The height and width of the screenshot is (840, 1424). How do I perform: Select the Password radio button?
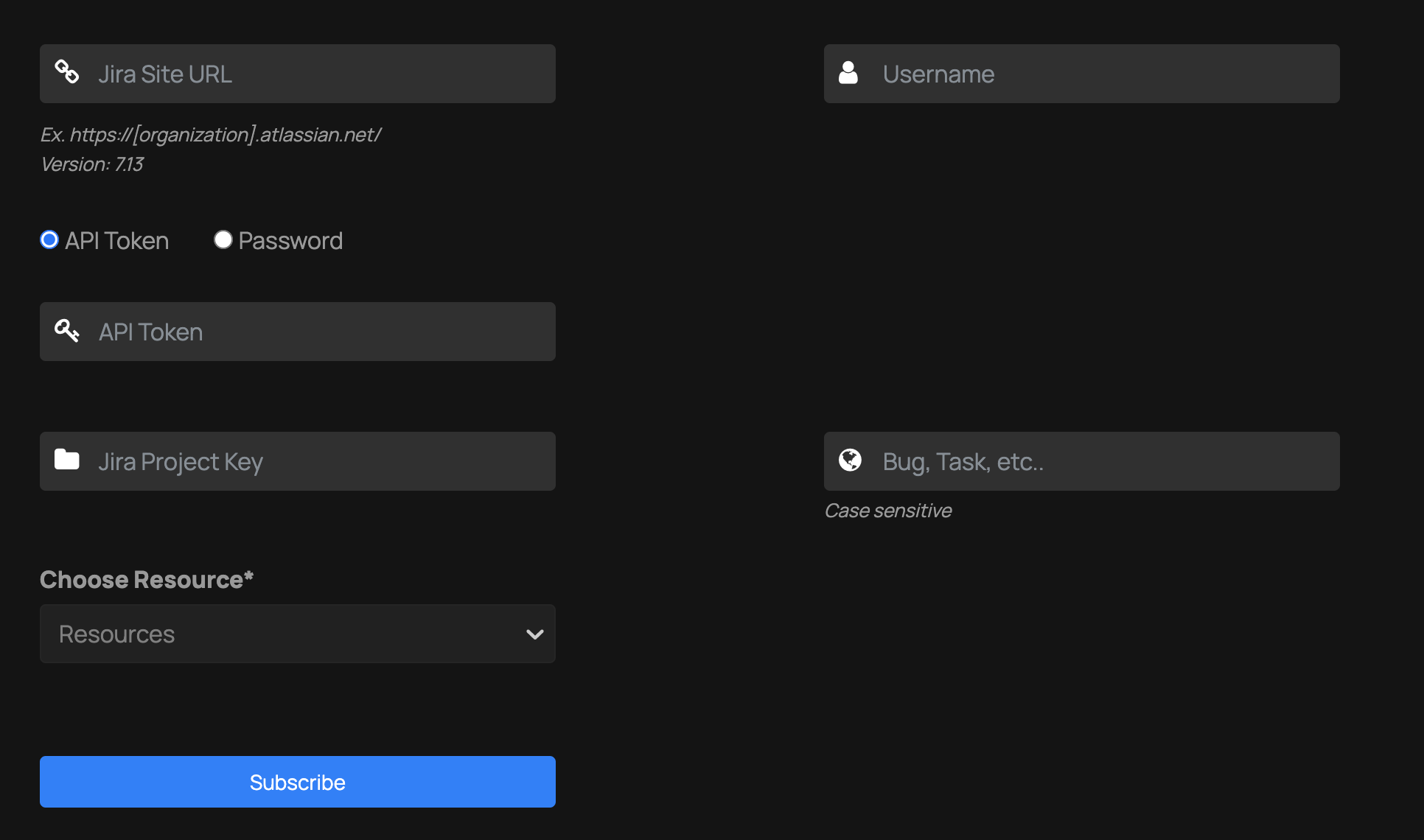tap(223, 239)
